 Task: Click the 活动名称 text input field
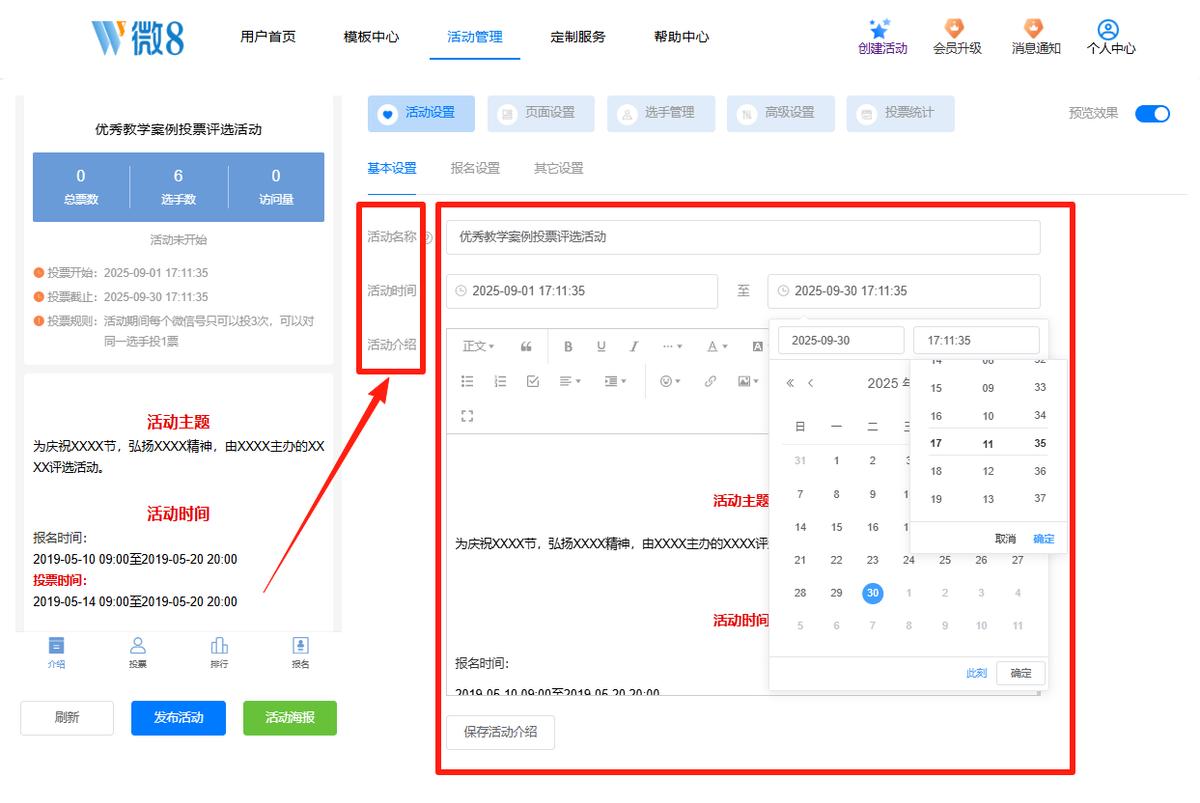pos(743,237)
